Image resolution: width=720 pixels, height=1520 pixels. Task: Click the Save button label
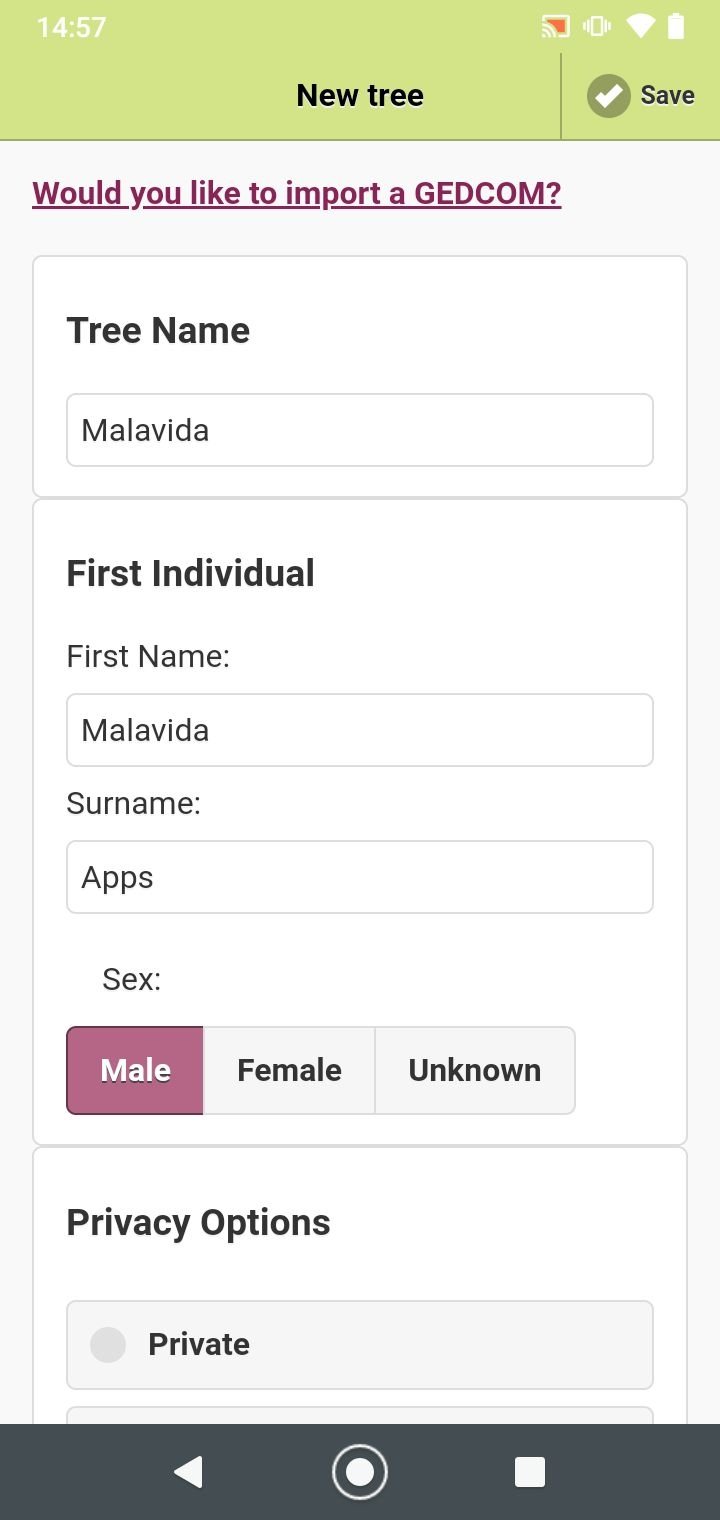667,96
